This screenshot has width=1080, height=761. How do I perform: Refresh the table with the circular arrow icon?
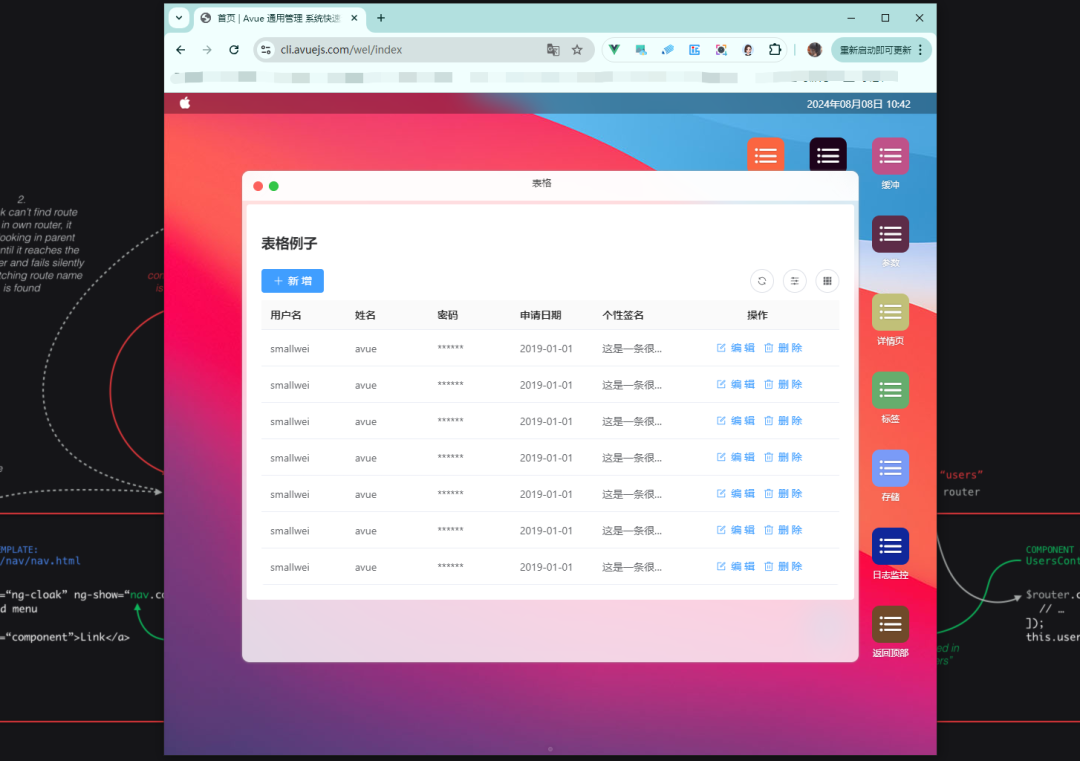(762, 281)
